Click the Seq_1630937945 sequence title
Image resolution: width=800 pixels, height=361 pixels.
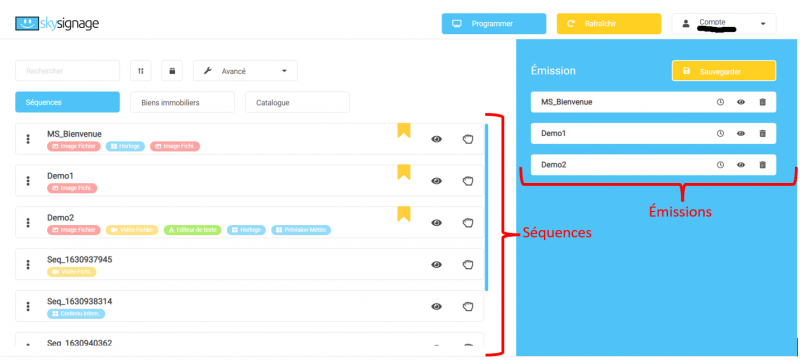(80, 260)
